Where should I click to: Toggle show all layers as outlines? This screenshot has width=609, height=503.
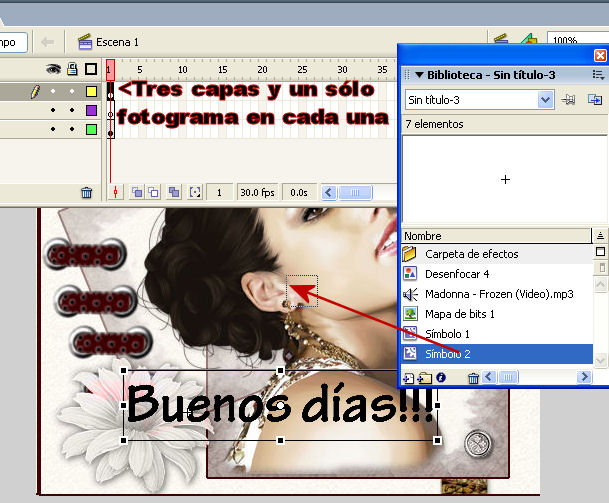pyautogui.click(x=91, y=69)
